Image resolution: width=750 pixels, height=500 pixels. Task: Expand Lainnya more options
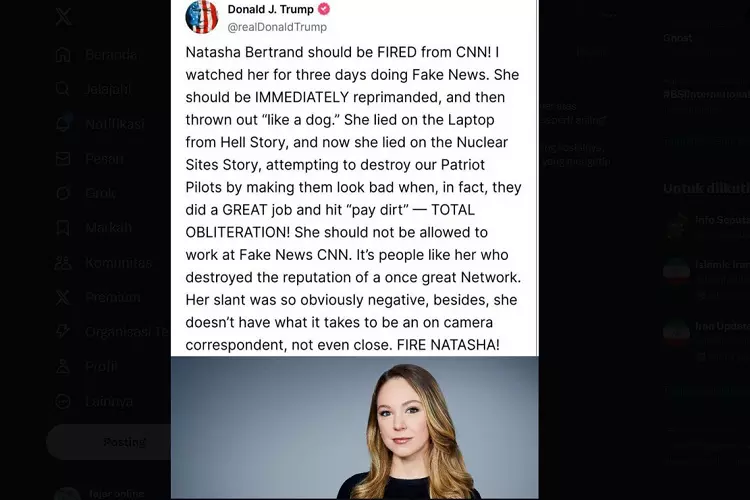(x=63, y=401)
